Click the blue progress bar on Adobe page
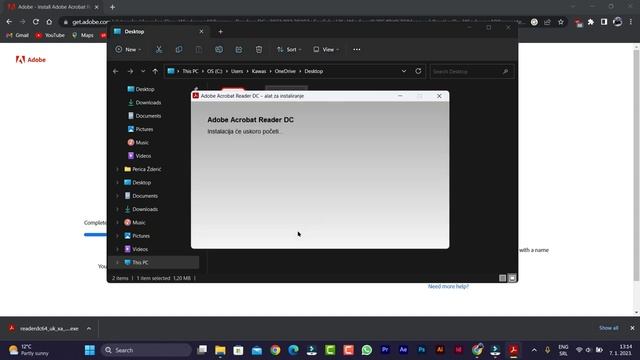The width and height of the screenshot is (640, 360). point(95,235)
